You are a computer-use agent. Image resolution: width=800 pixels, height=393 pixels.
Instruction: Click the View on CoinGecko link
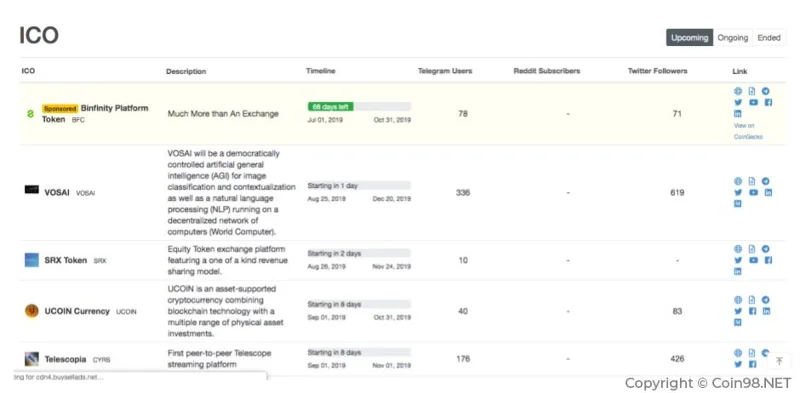coord(748,131)
